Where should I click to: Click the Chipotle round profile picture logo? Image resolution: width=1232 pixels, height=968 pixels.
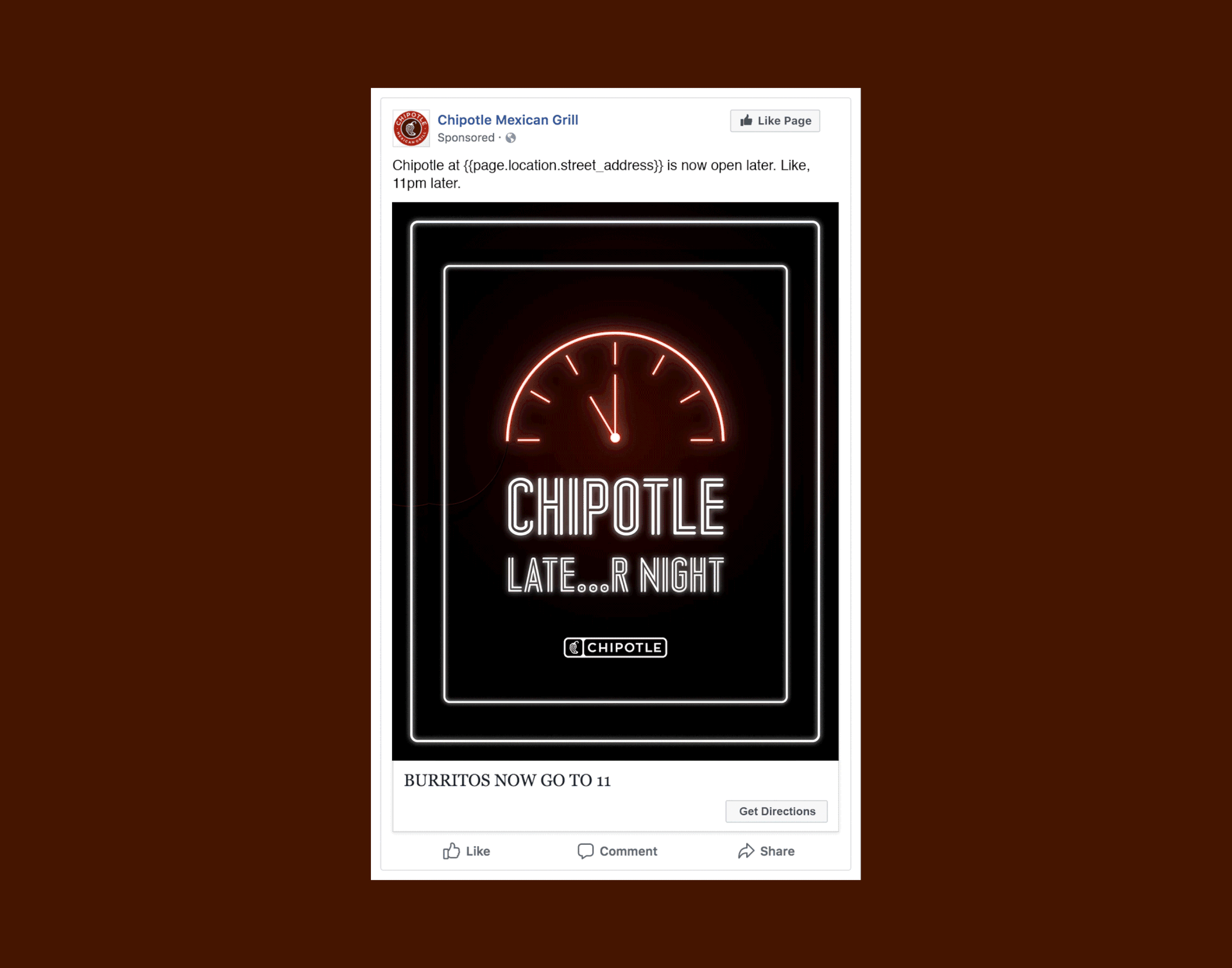pyautogui.click(x=411, y=128)
